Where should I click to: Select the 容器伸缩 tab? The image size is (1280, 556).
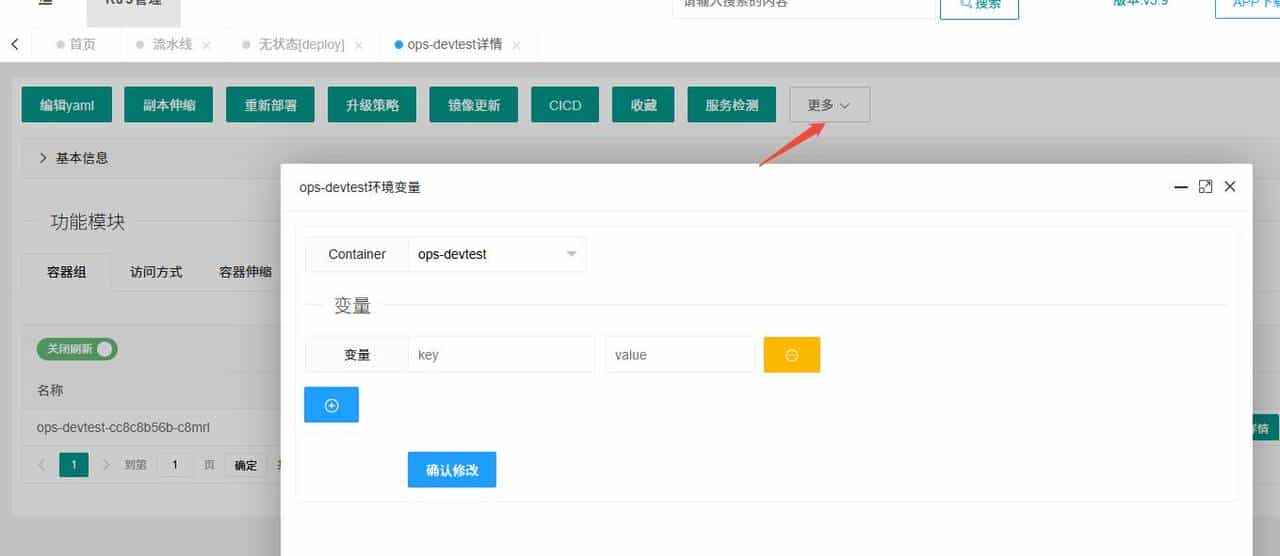pos(246,271)
